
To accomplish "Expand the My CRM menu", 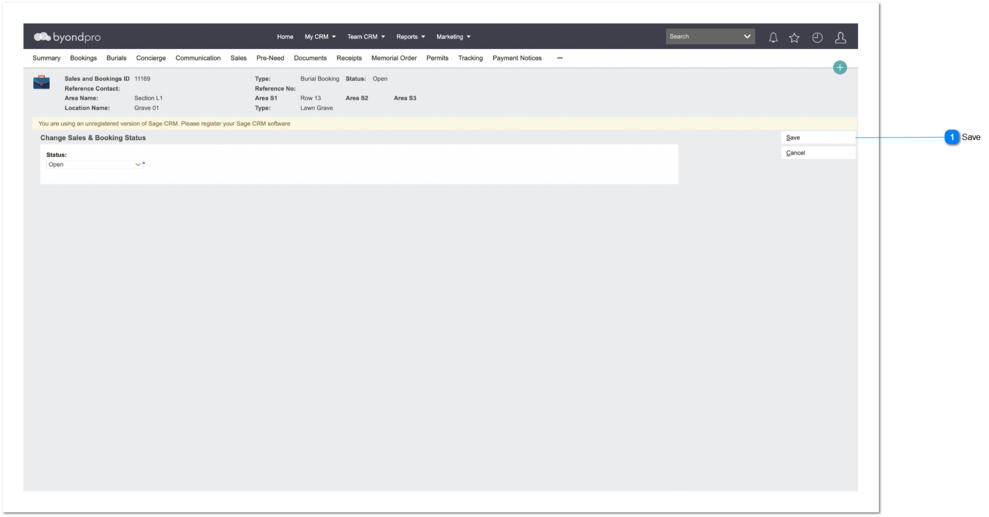I will [x=320, y=37].
